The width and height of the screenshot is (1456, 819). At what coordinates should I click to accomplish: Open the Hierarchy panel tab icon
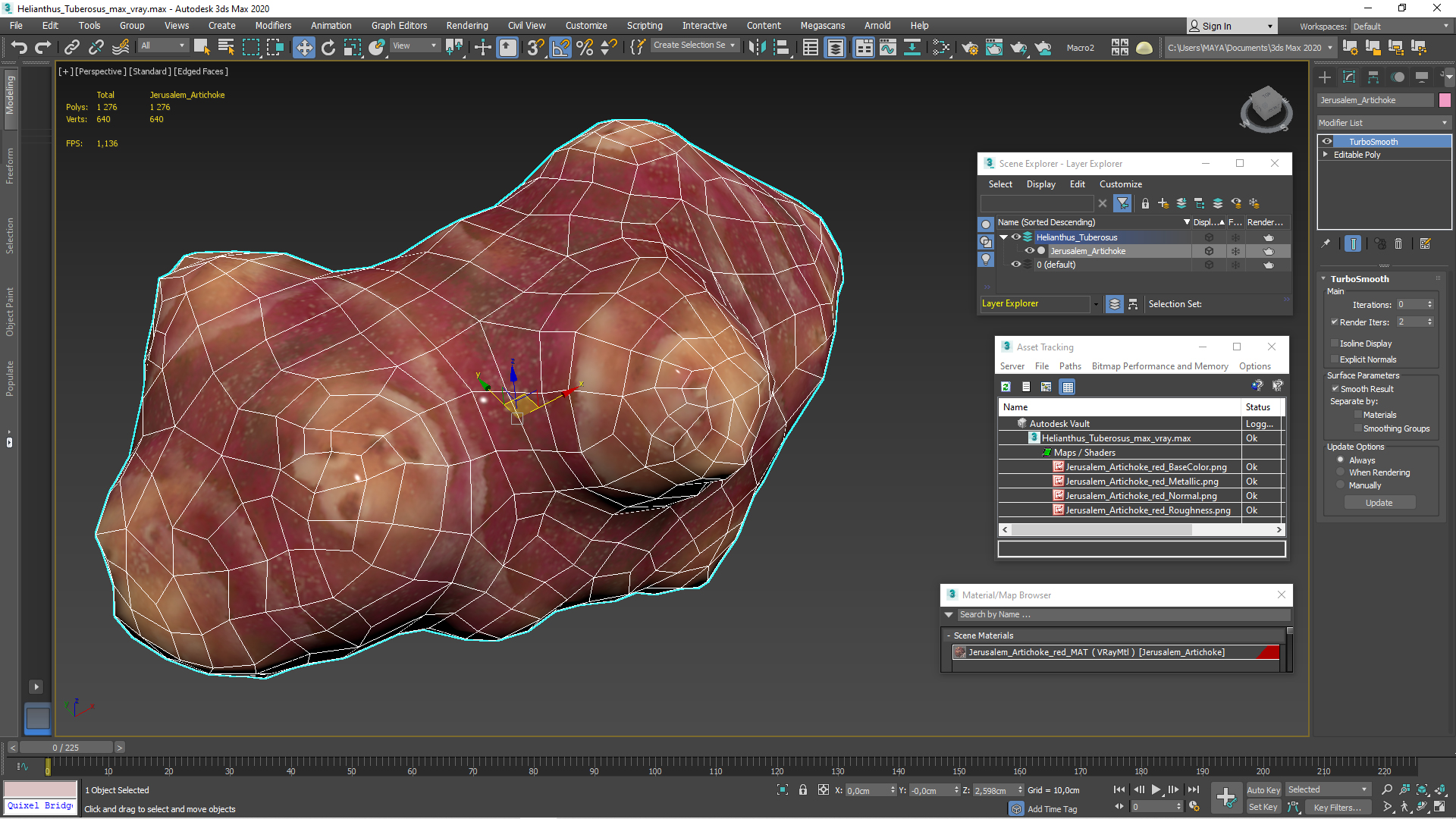pyautogui.click(x=1373, y=77)
